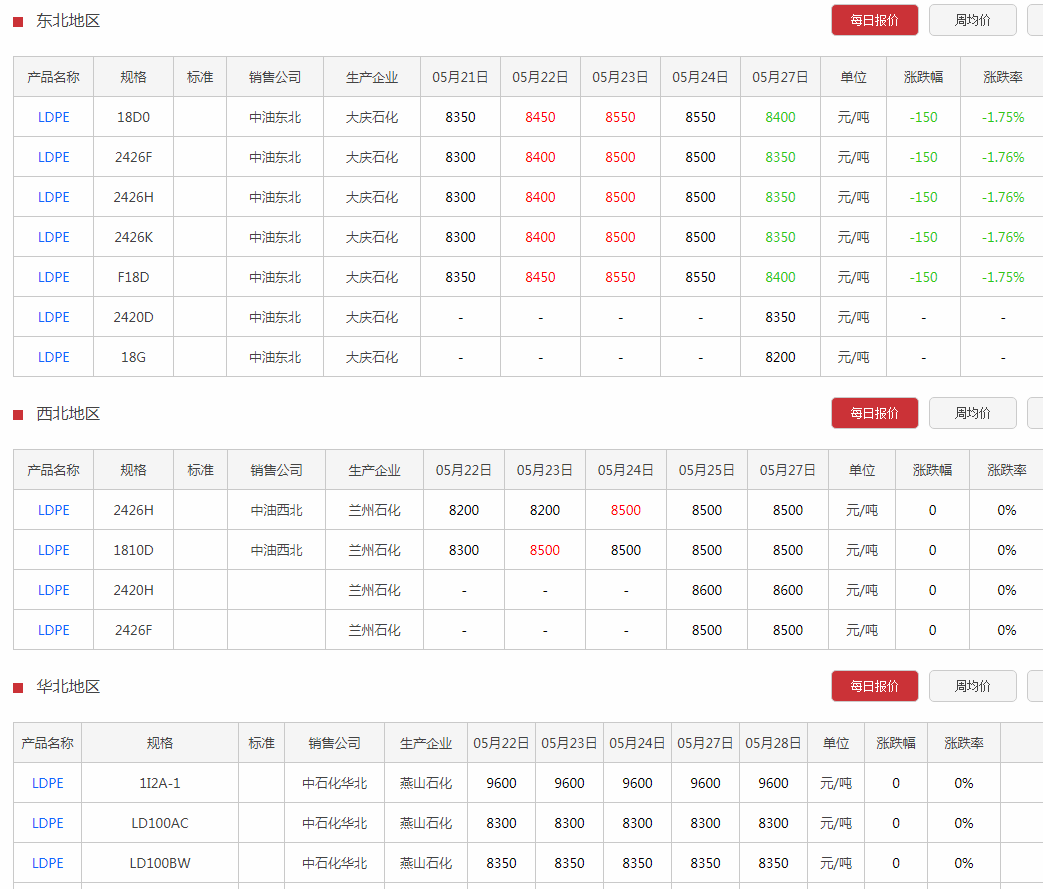Click 中石化华北 cell in 1I2A-1 row

334,783
